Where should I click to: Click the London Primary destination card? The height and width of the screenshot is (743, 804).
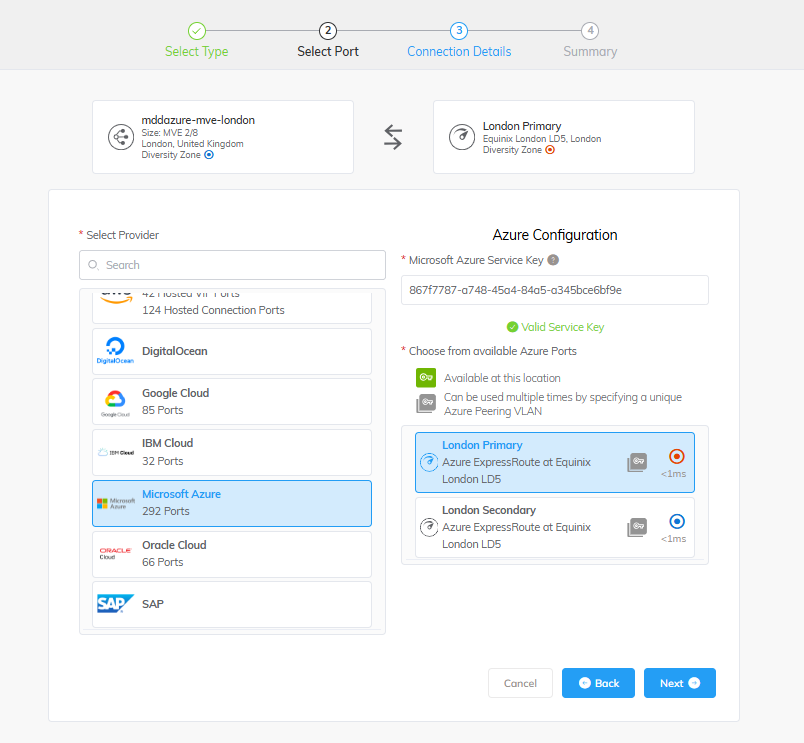tap(564, 137)
